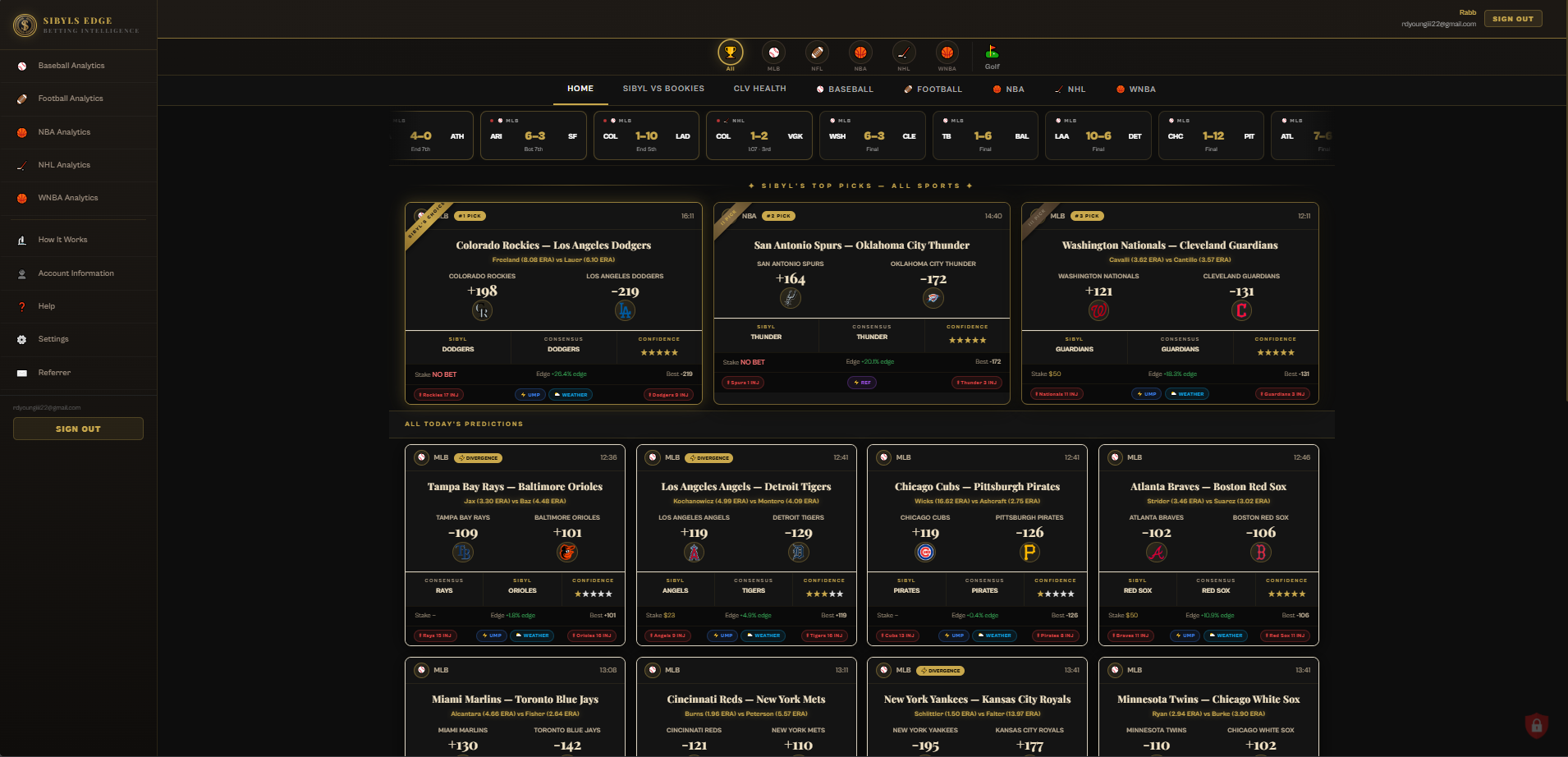The width and height of the screenshot is (1568, 757).
Task: Open Baseball Analytics in the sidebar
Action: pyautogui.click(x=79, y=66)
